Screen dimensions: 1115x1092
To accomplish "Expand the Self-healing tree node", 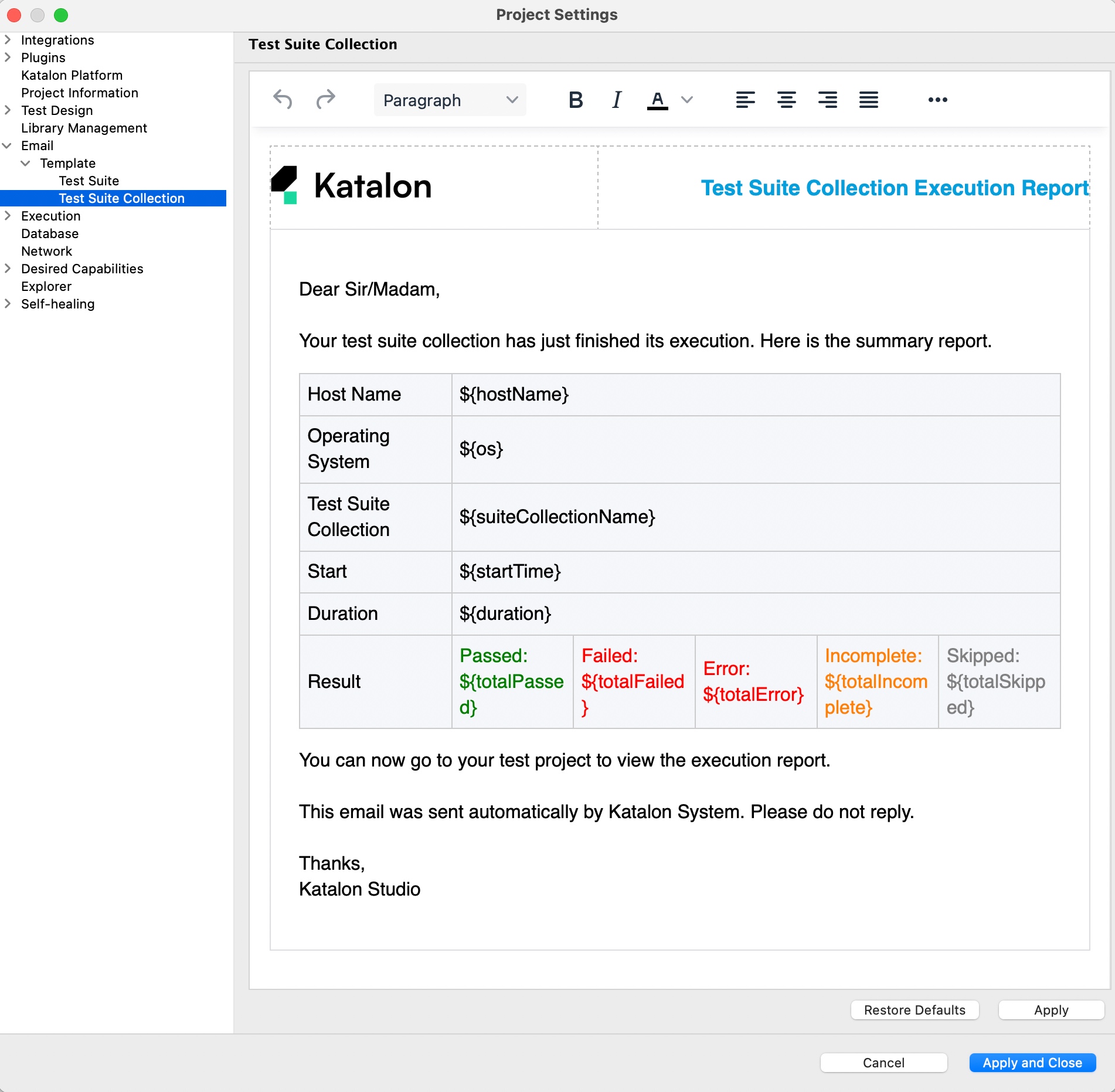I will coord(8,304).
